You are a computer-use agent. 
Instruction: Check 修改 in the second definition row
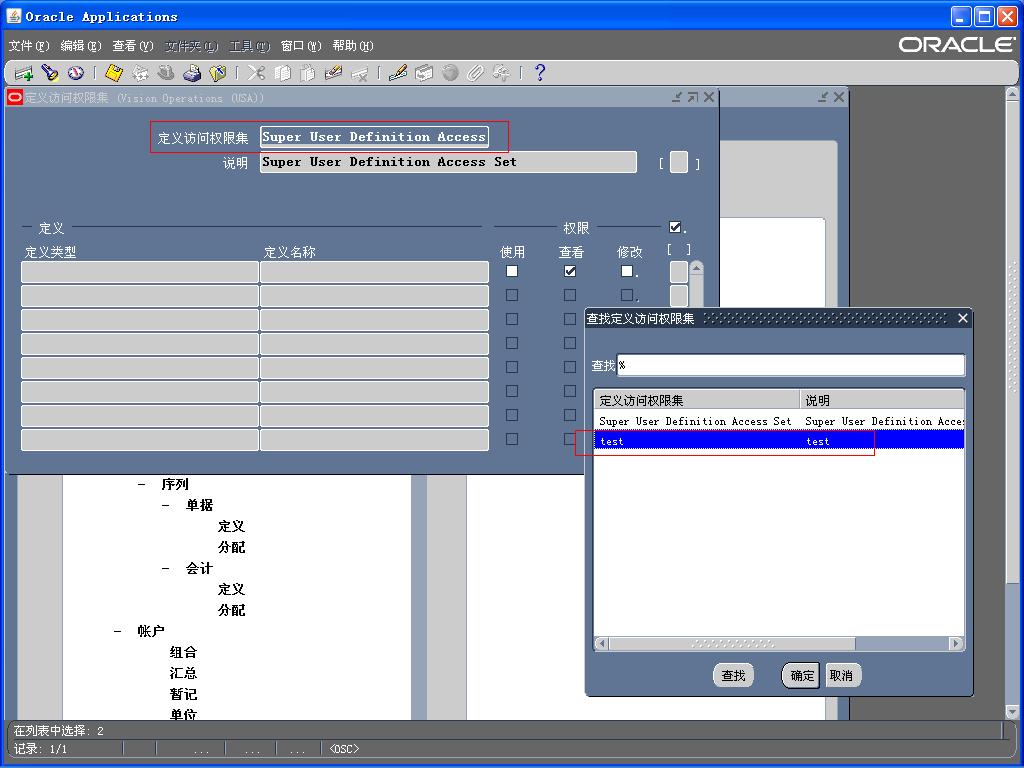coord(627,295)
